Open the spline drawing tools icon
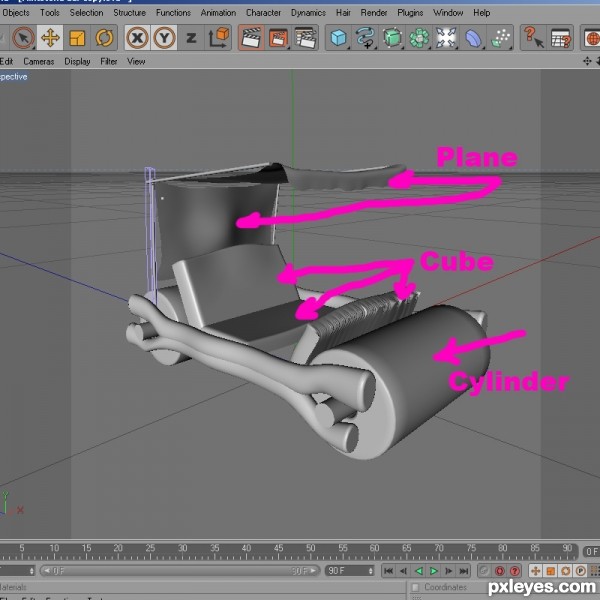The width and height of the screenshot is (600, 600). click(x=365, y=38)
